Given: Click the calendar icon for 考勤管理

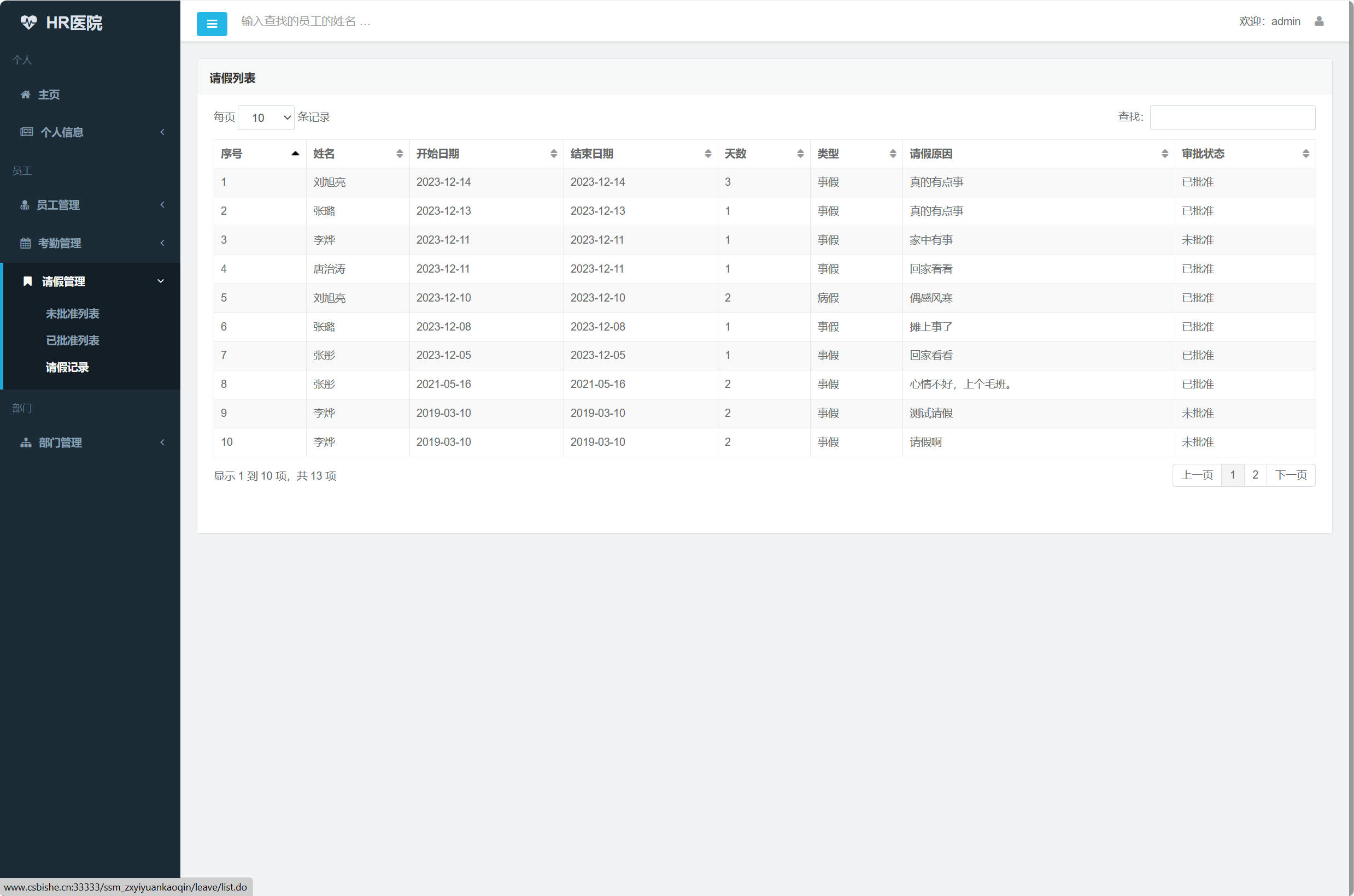Looking at the screenshot, I should [x=25, y=243].
